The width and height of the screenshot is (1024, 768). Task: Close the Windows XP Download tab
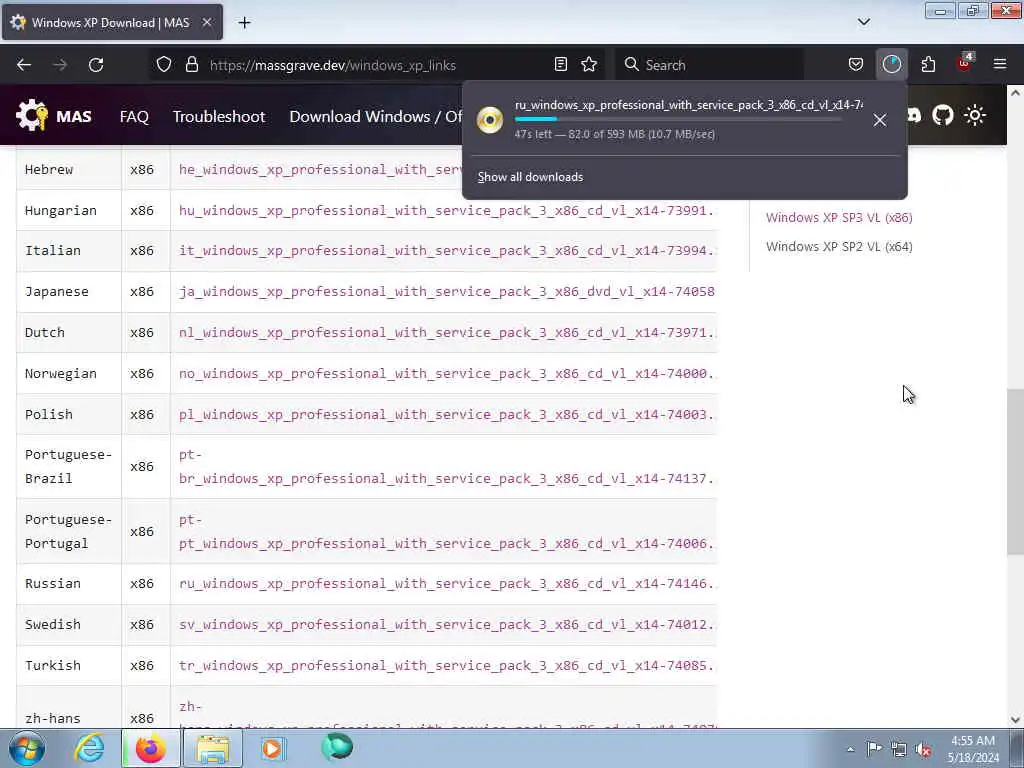206,22
